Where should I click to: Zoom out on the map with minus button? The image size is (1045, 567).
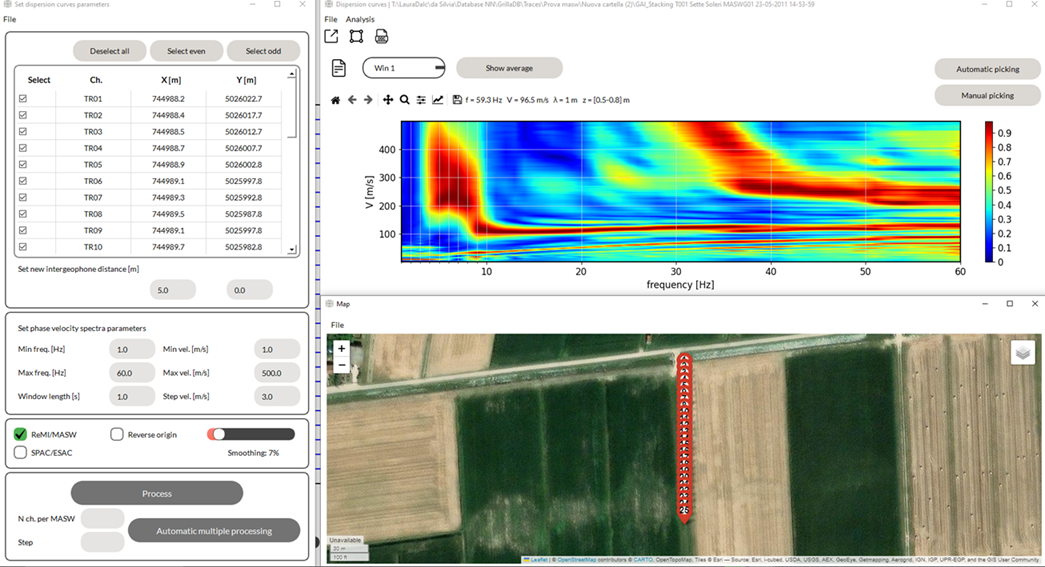point(341,364)
